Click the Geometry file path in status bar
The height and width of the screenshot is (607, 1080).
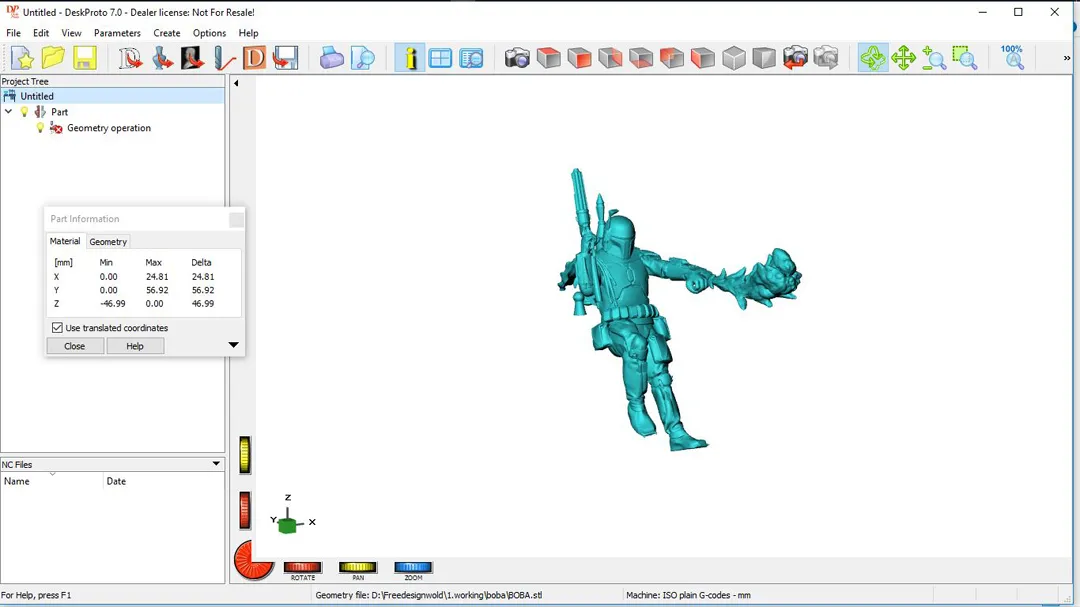428,595
